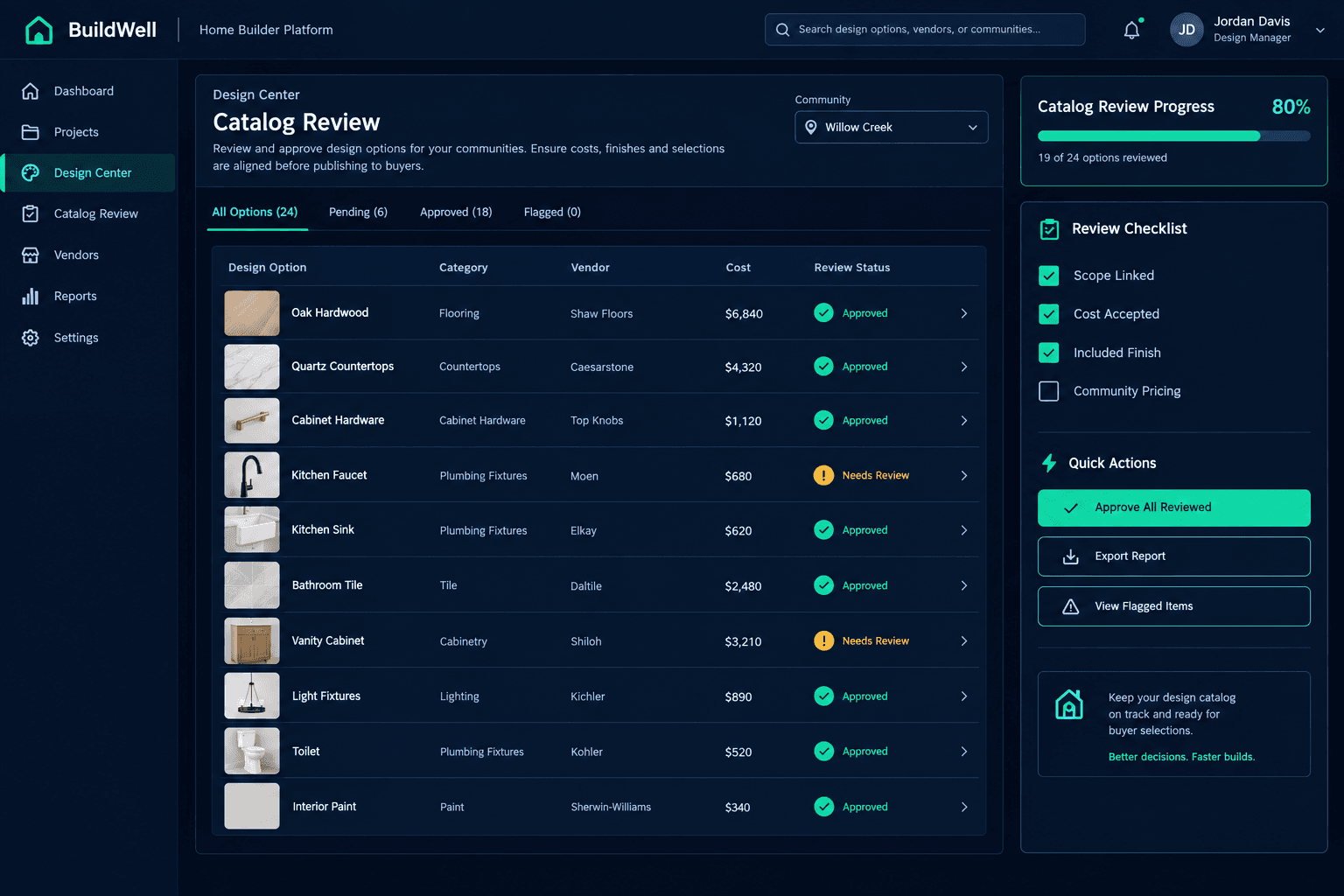The image size is (1344, 896).
Task: Click the Needs Review alert icon for Kitchen Faucet
Action: click(823, 475)
